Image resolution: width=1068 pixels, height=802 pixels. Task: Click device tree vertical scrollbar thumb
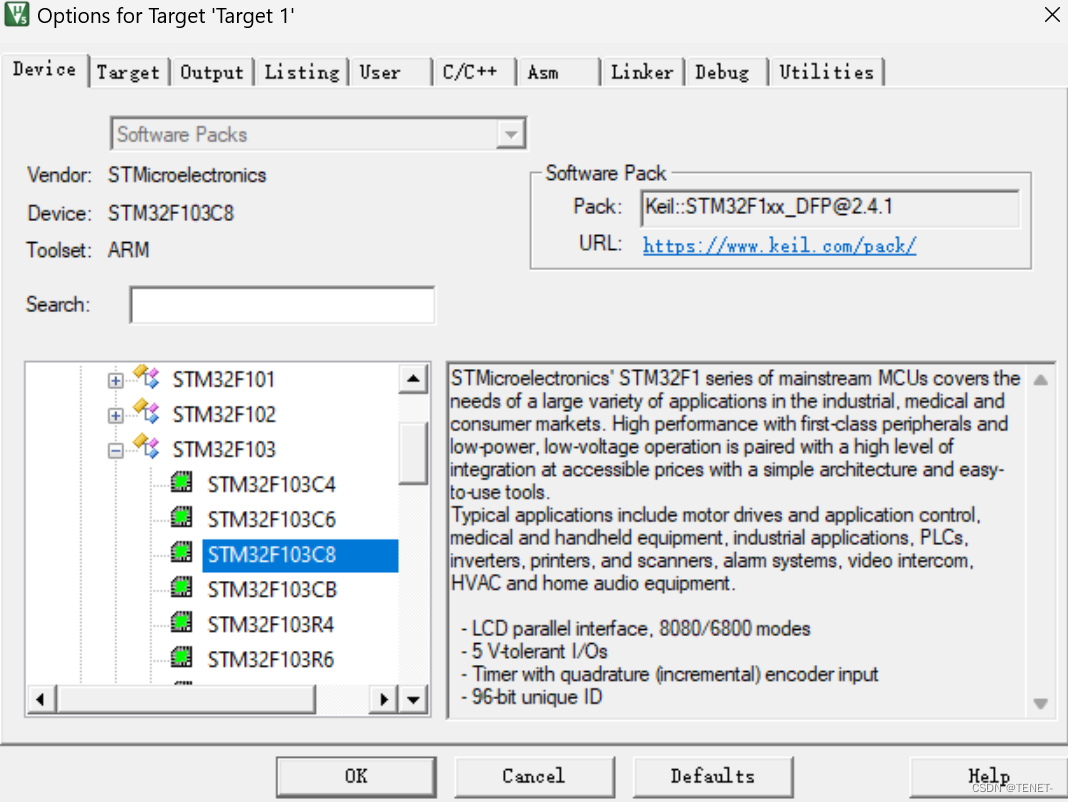[413, 453]
